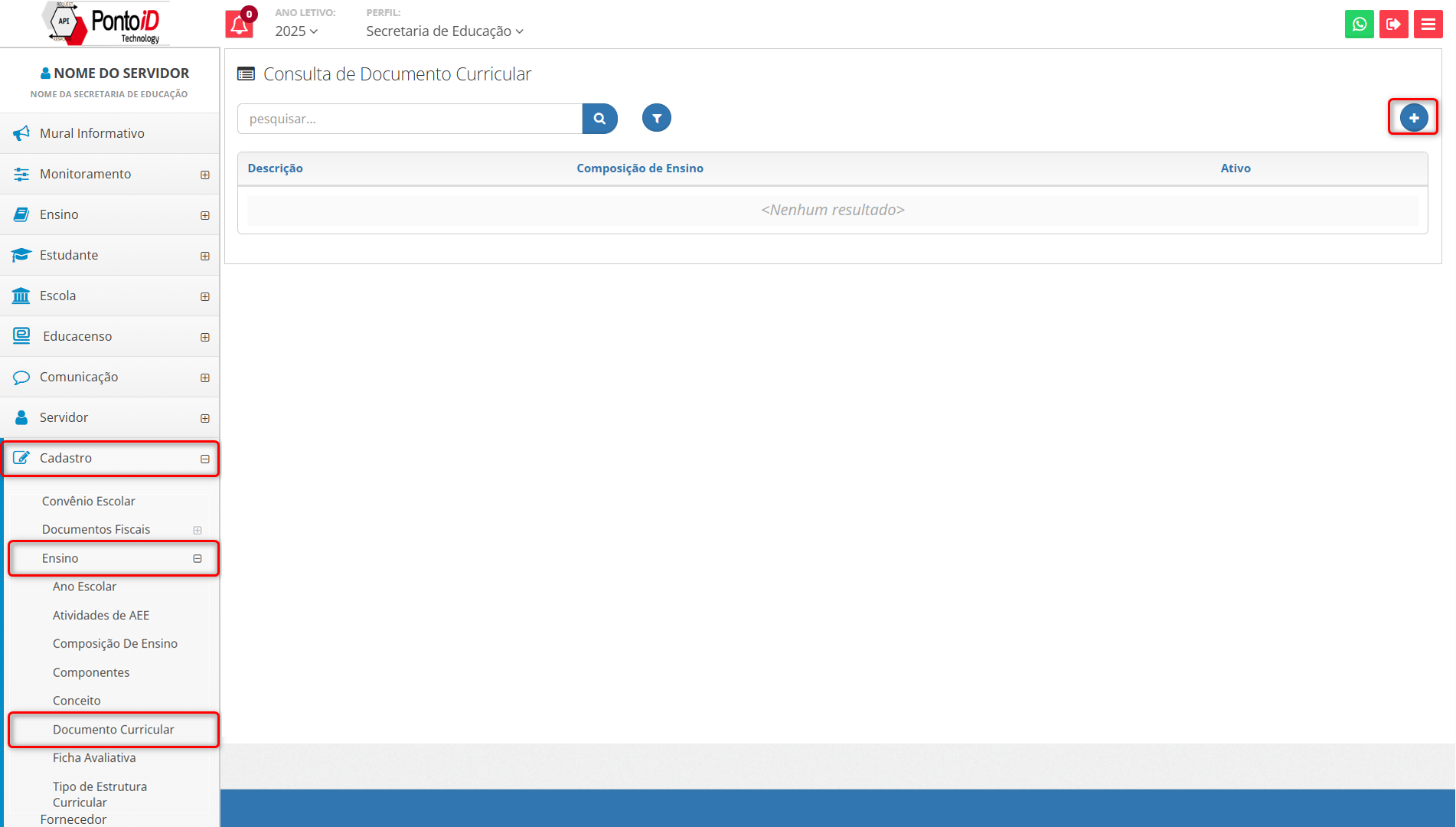
Task: Open Composição De Ensino link
Action: pos(115,644)
